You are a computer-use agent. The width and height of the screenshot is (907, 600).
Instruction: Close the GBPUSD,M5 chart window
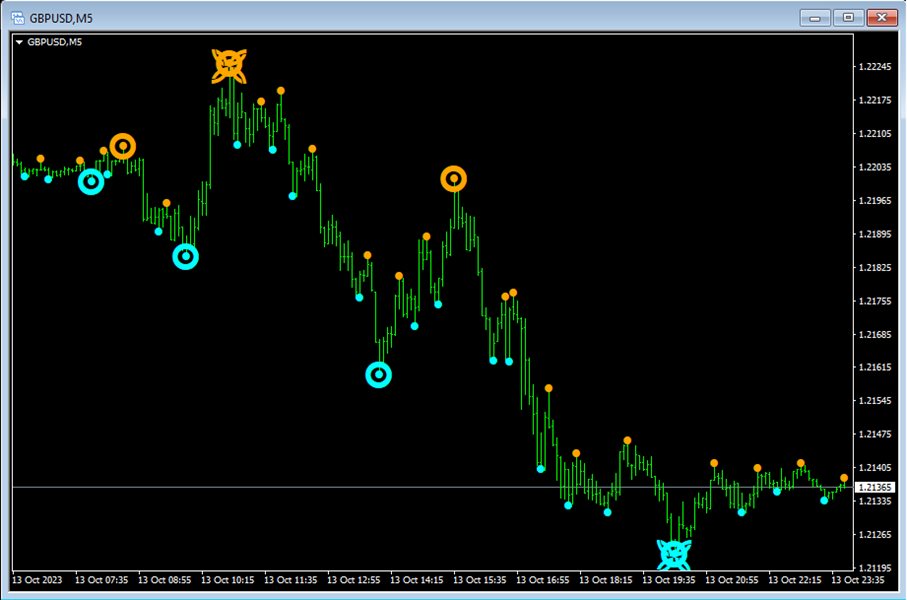pos(882,17)
